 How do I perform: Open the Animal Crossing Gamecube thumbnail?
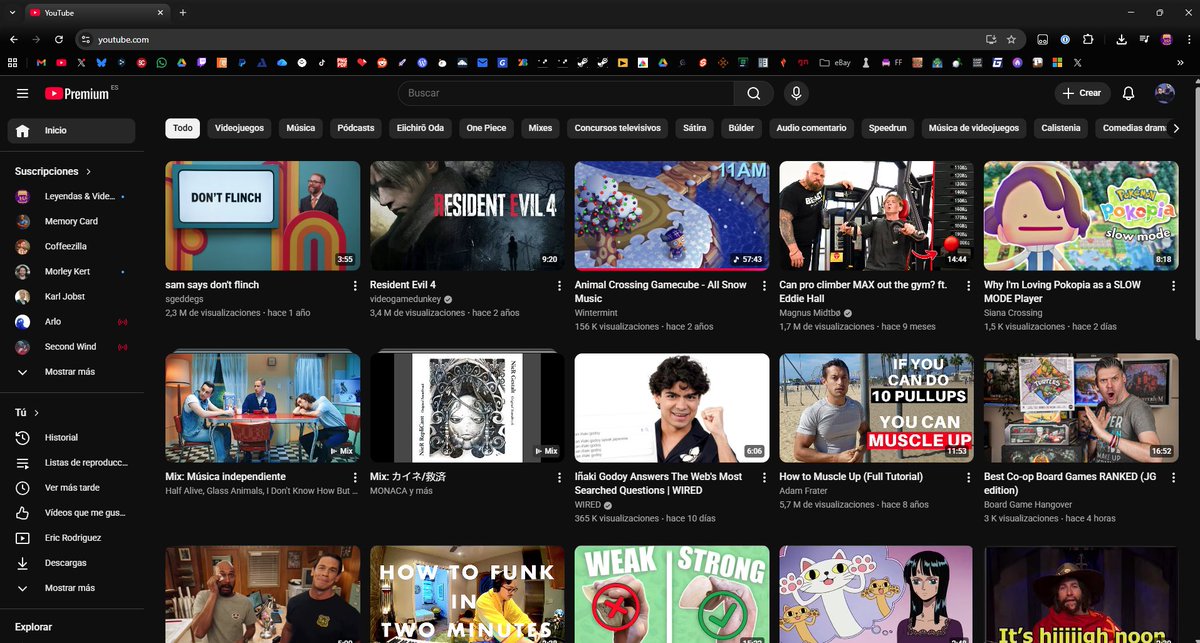671,216
